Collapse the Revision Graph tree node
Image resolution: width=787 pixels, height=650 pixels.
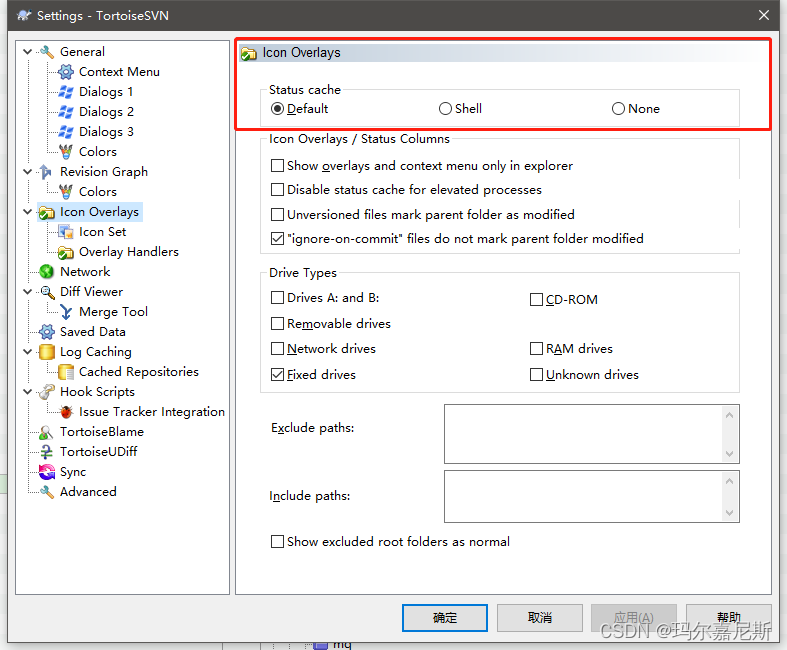[28, 172]
